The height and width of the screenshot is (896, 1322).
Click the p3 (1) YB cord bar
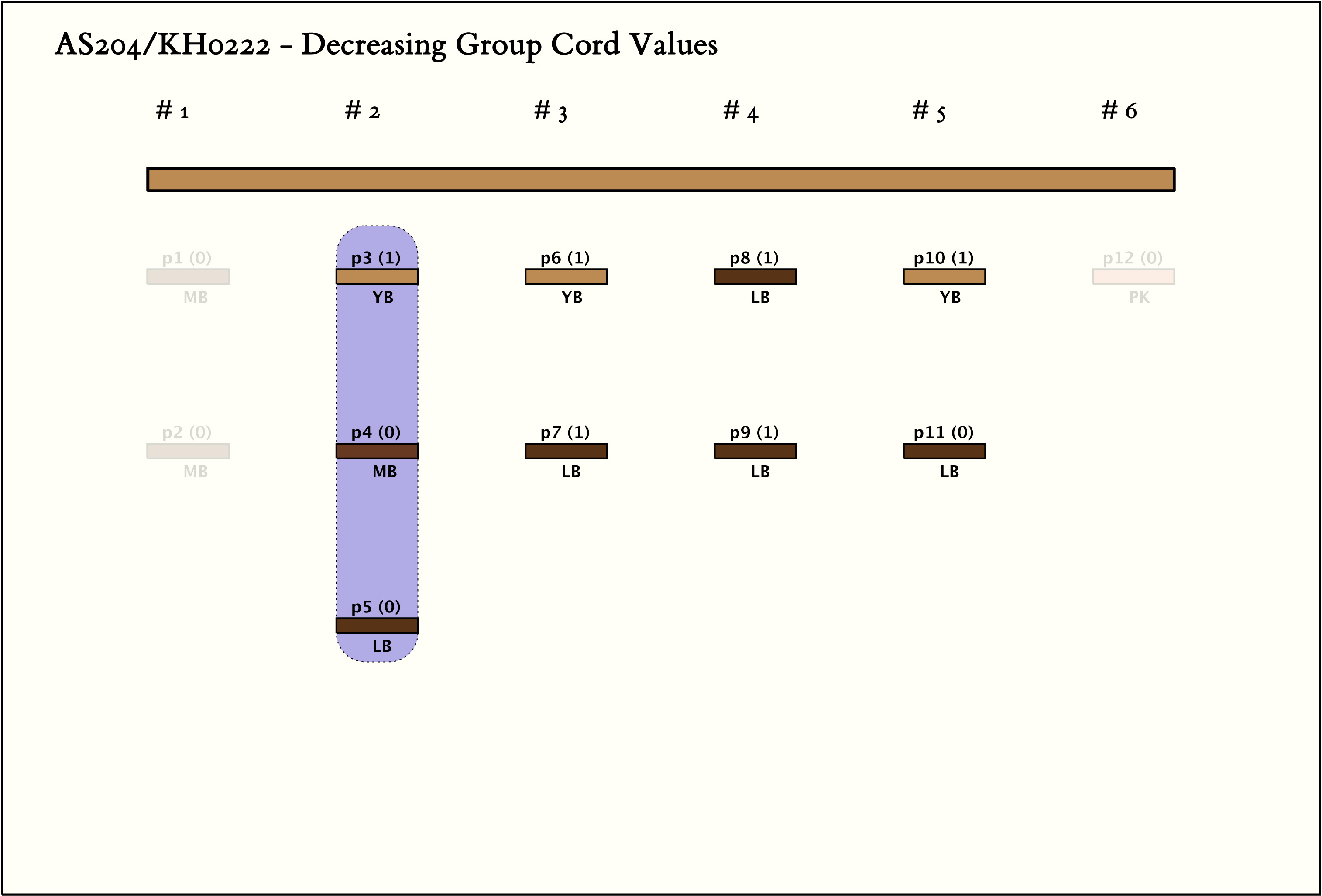(x=377, y=277)
